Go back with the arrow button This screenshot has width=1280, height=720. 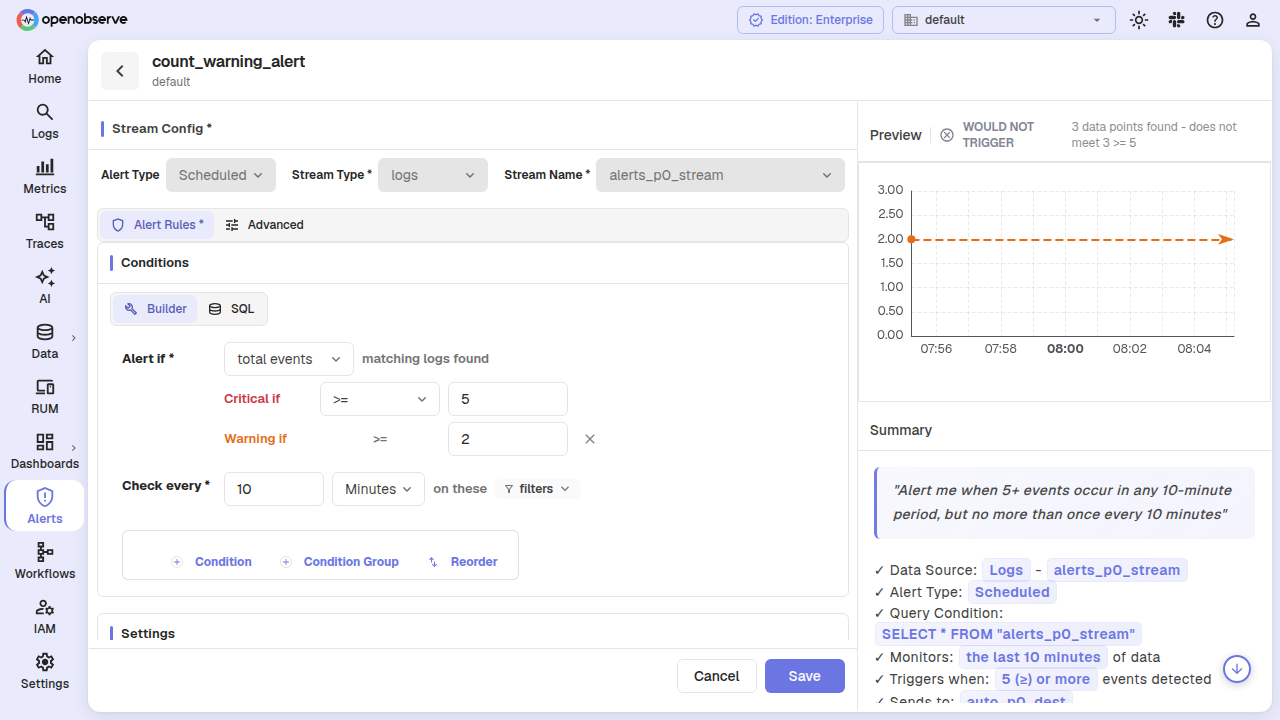pyautogui.click(x=120, y=71)
